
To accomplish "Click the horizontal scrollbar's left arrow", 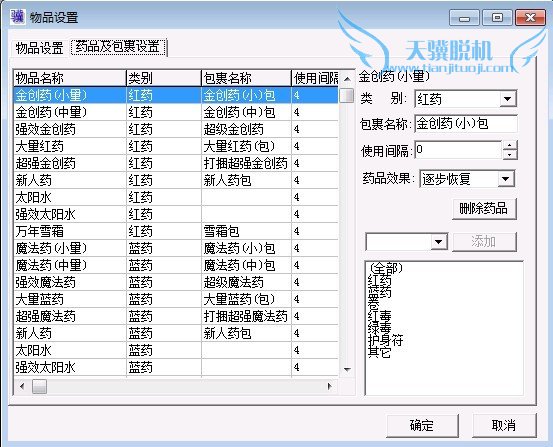I will (23, 386).
